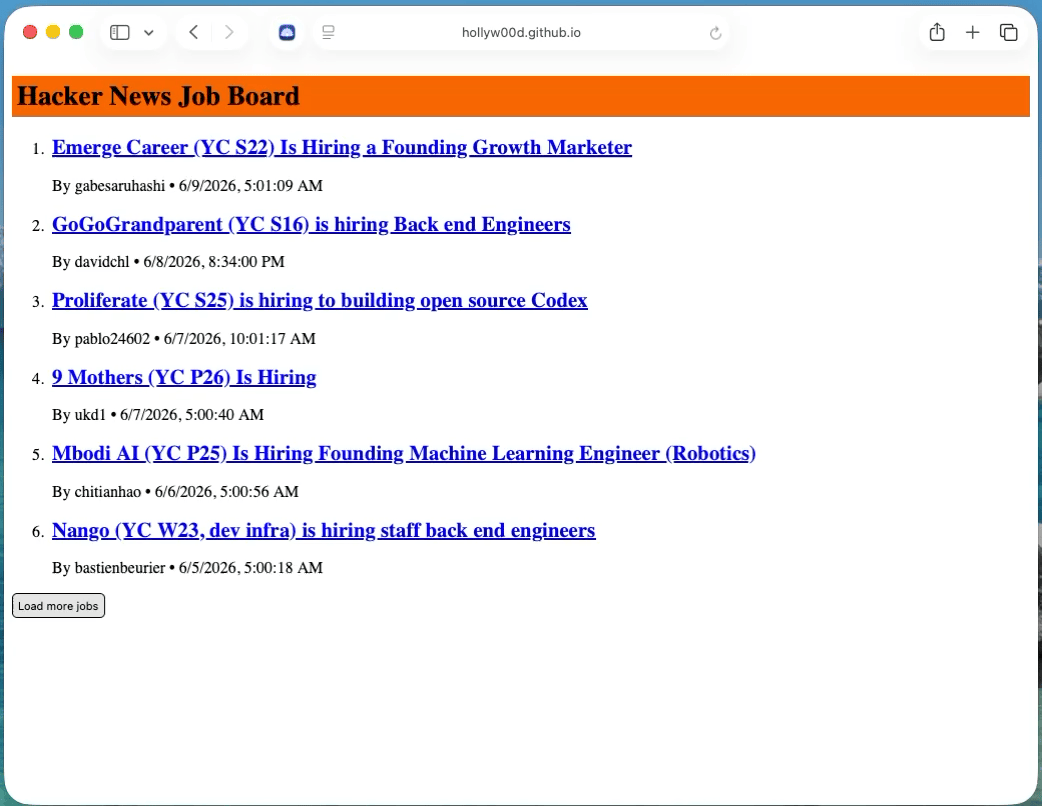Open Emerge Career Founding Growth Marketer link

click(x=342, y=148)
